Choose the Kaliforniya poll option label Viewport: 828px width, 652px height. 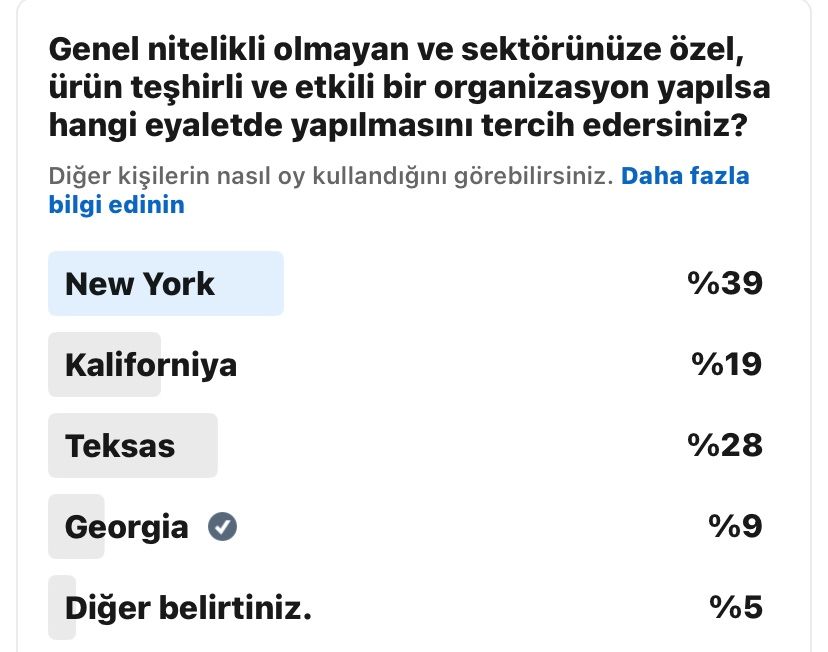pyautogui.click(x=151, y=365)
